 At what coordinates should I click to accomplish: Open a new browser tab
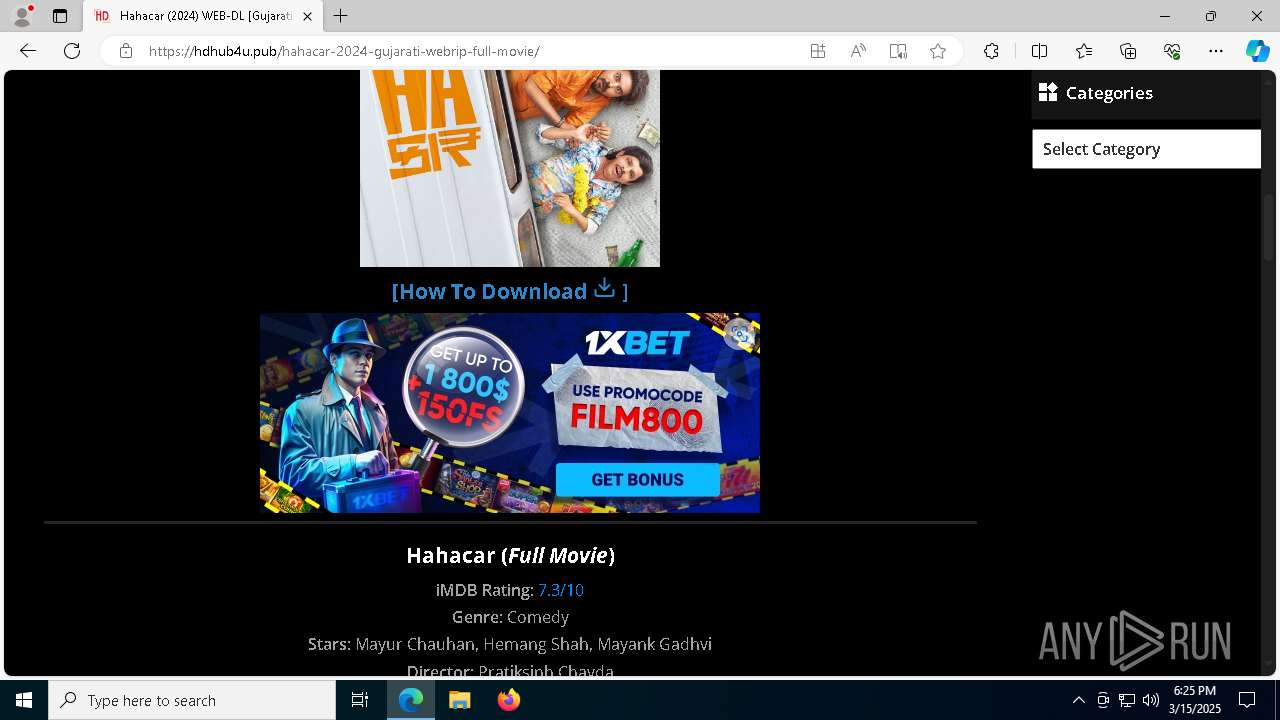pos(341,16)
